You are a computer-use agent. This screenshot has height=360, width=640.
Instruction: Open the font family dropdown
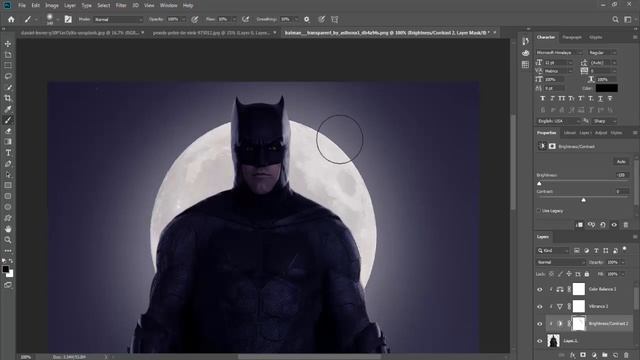click(x=559, y=53)
